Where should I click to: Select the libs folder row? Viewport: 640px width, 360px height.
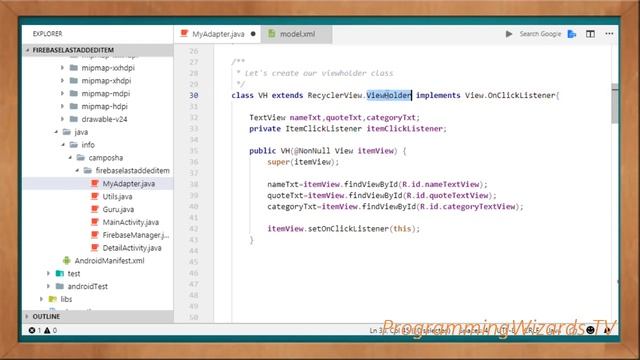coord(98,299)
